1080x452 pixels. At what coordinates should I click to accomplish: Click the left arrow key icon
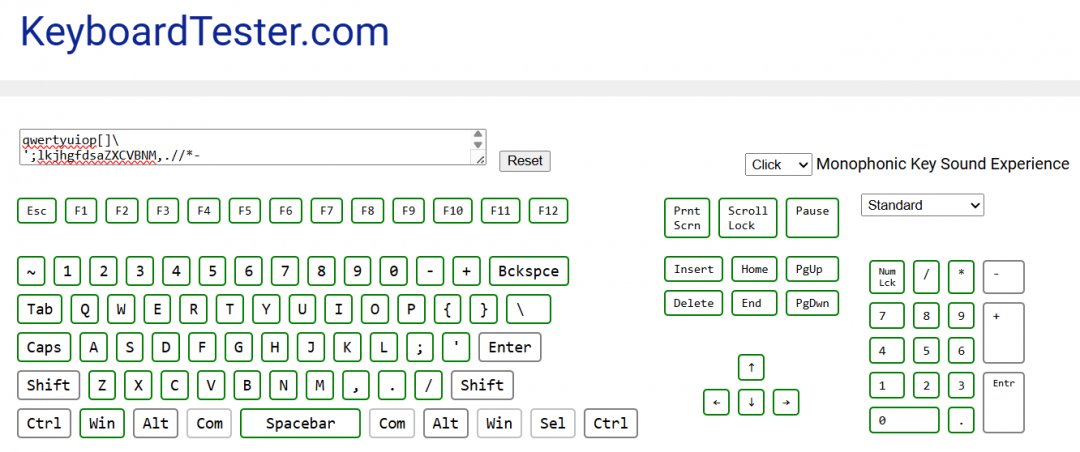[x=716, y=402]
